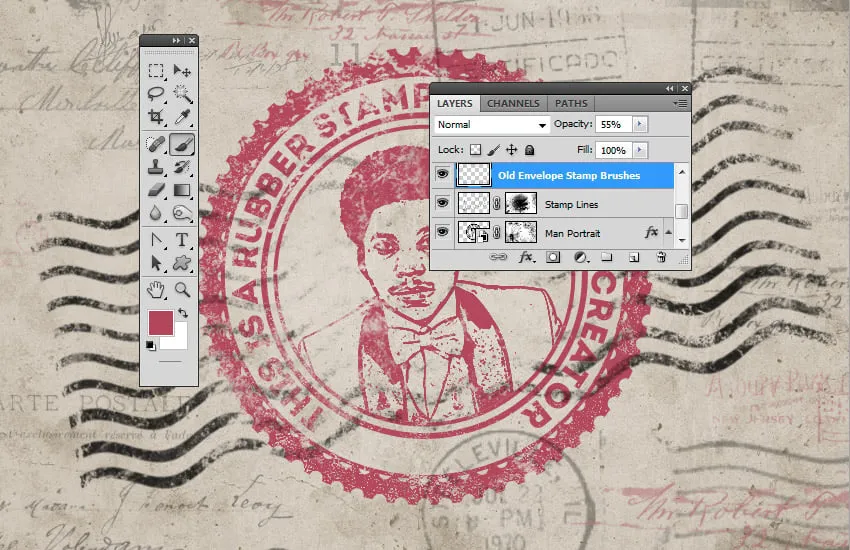Switch to the Channels tab

pos(514,103)
